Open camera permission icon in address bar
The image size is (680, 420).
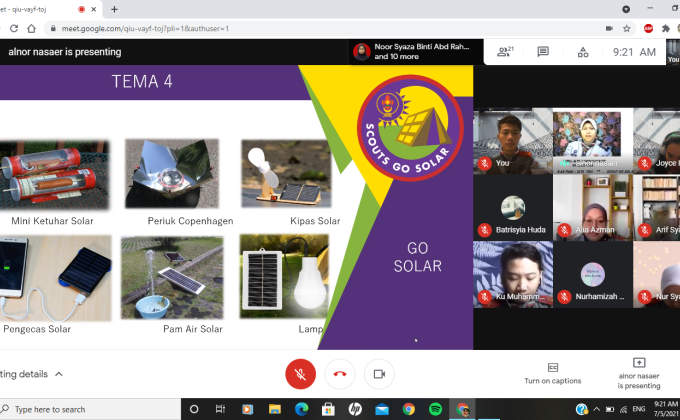pos(609,29)
